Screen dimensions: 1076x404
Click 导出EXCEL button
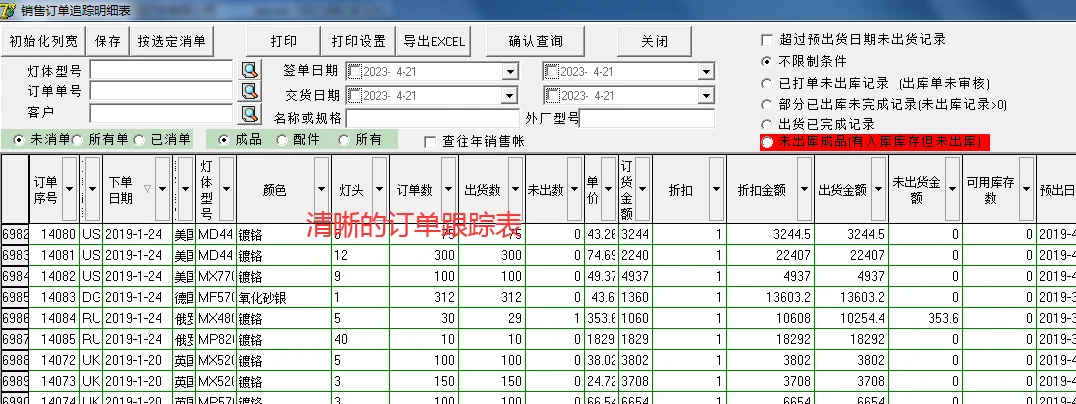[434, 41]
